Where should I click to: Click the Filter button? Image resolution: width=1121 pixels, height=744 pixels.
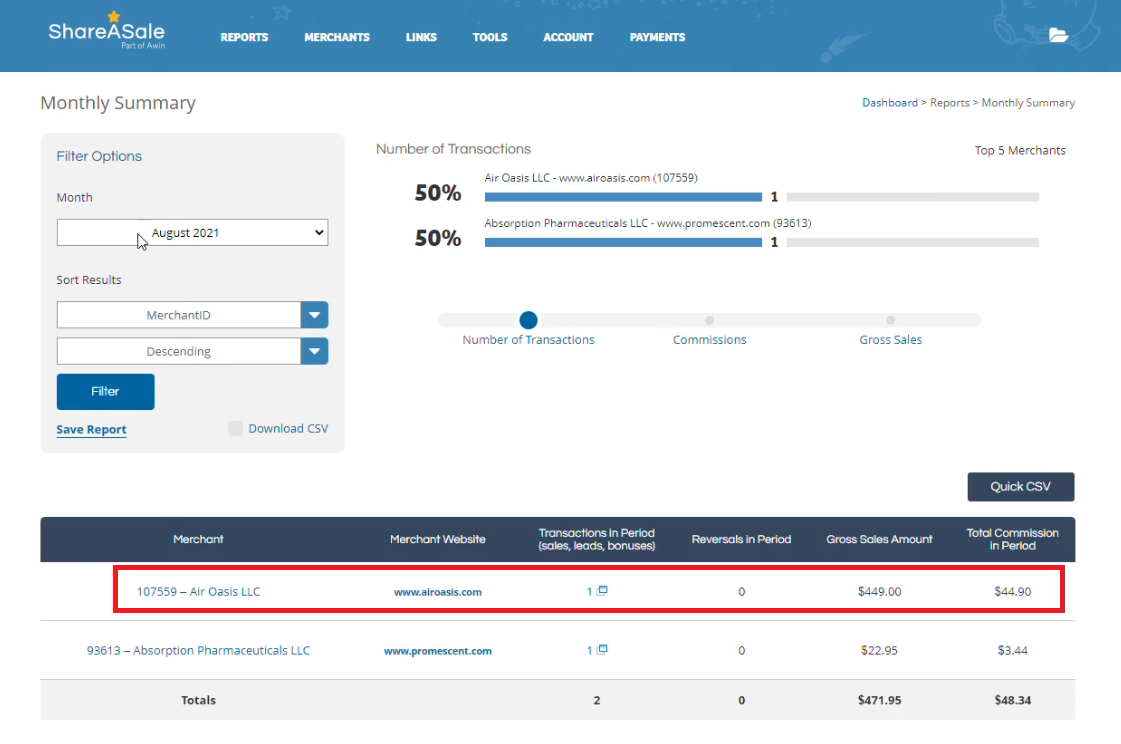105,392
